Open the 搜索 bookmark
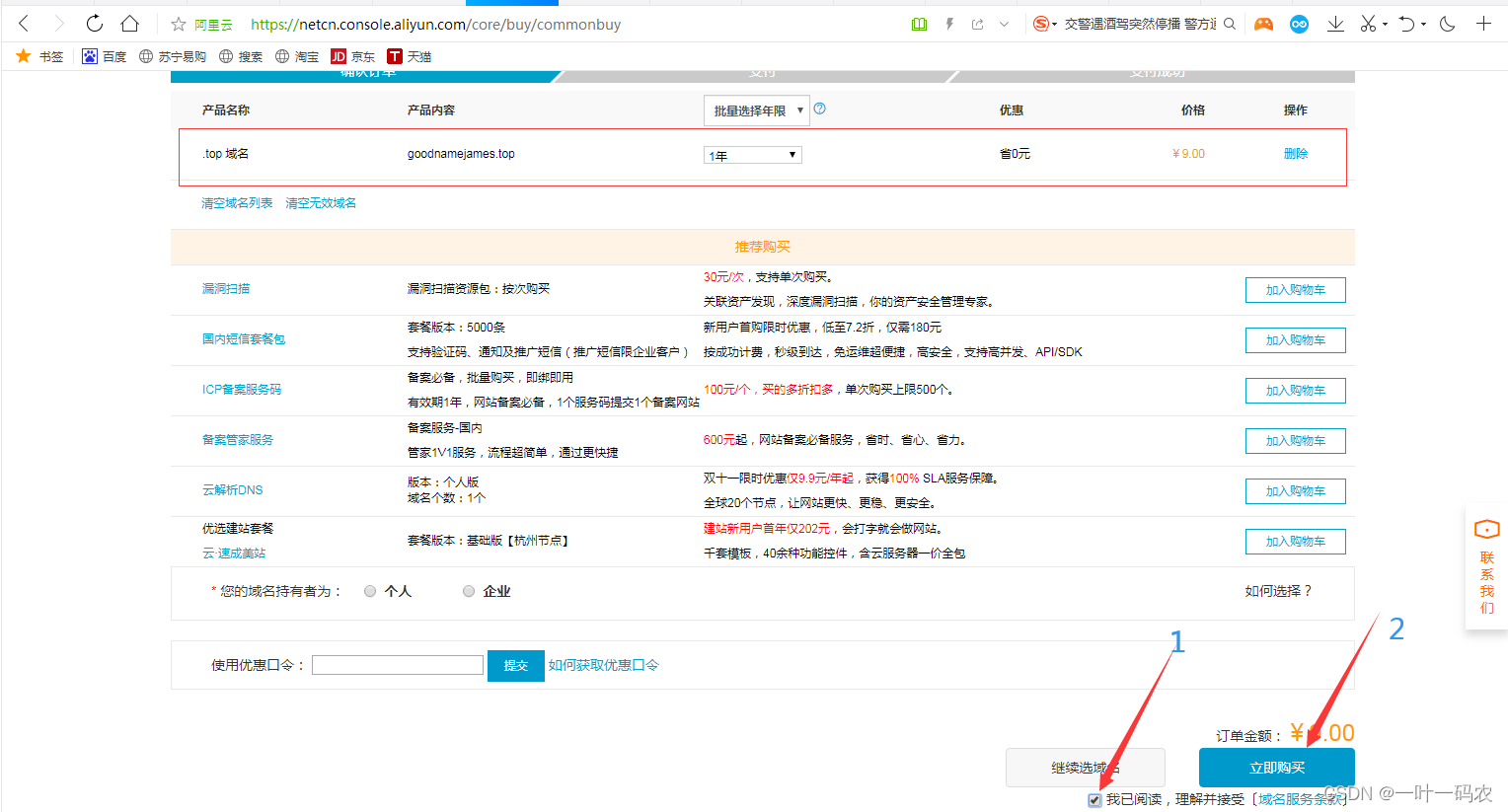Viewport: 1508px width, 812px height. (x=241, y=56)
